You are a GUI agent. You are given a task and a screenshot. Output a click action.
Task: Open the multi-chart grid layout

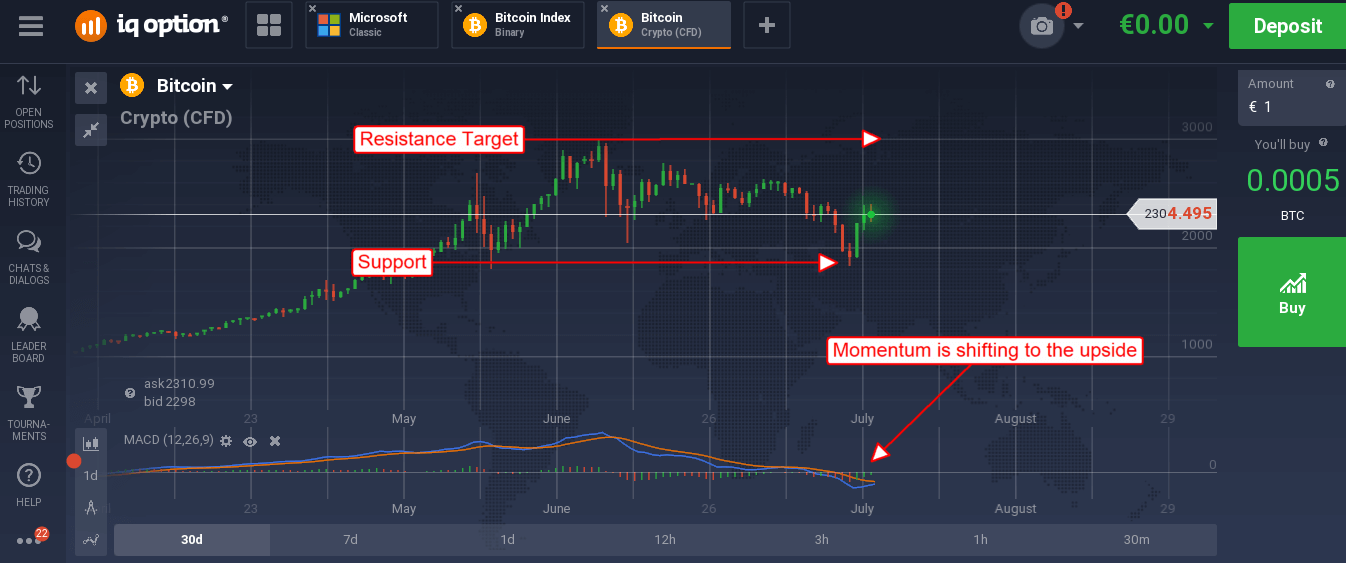pos(268,25)
